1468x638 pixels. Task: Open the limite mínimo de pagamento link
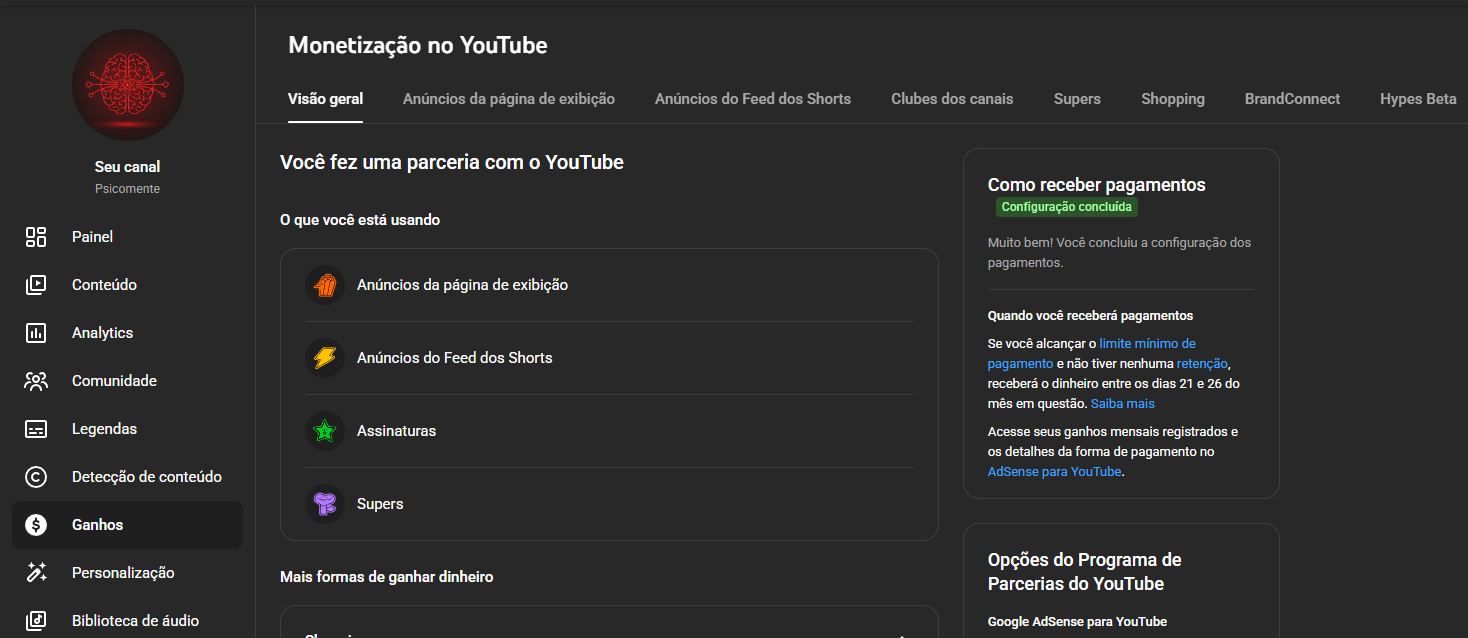click(x=1146, y=344)
